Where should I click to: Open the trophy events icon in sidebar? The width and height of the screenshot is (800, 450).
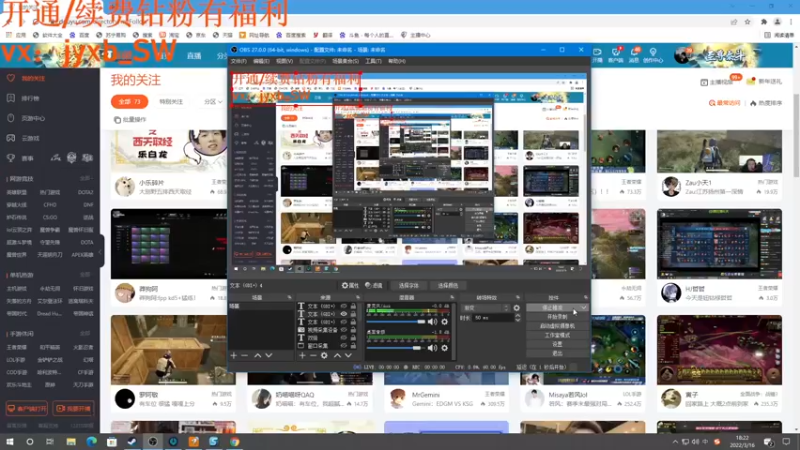pos(11,158)
